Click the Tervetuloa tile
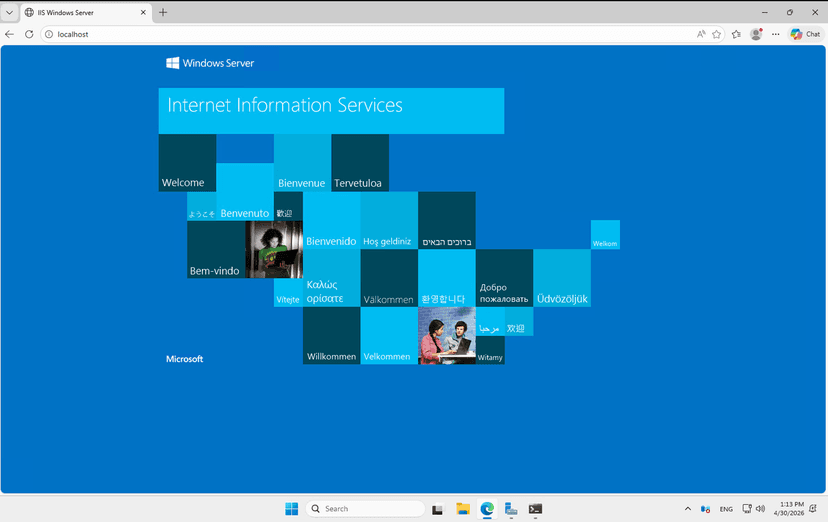Image resolution: width=828 pixels, height=522 pixels. pyautogui.click(x=360, y=163)
